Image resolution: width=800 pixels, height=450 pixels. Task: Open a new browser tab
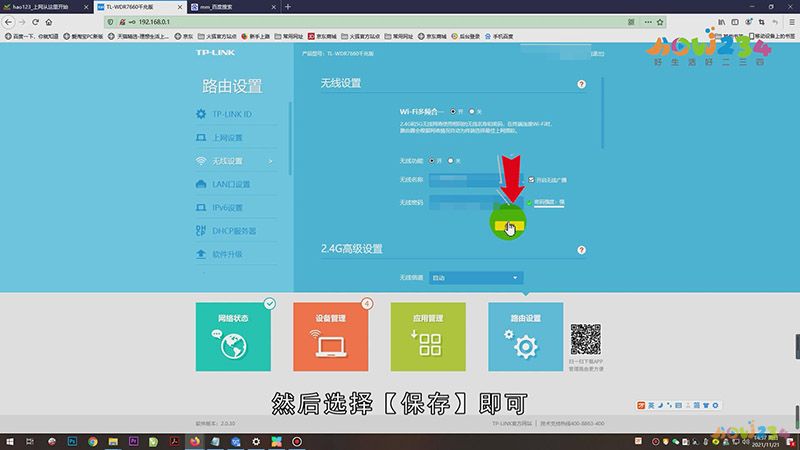point(288,7)
